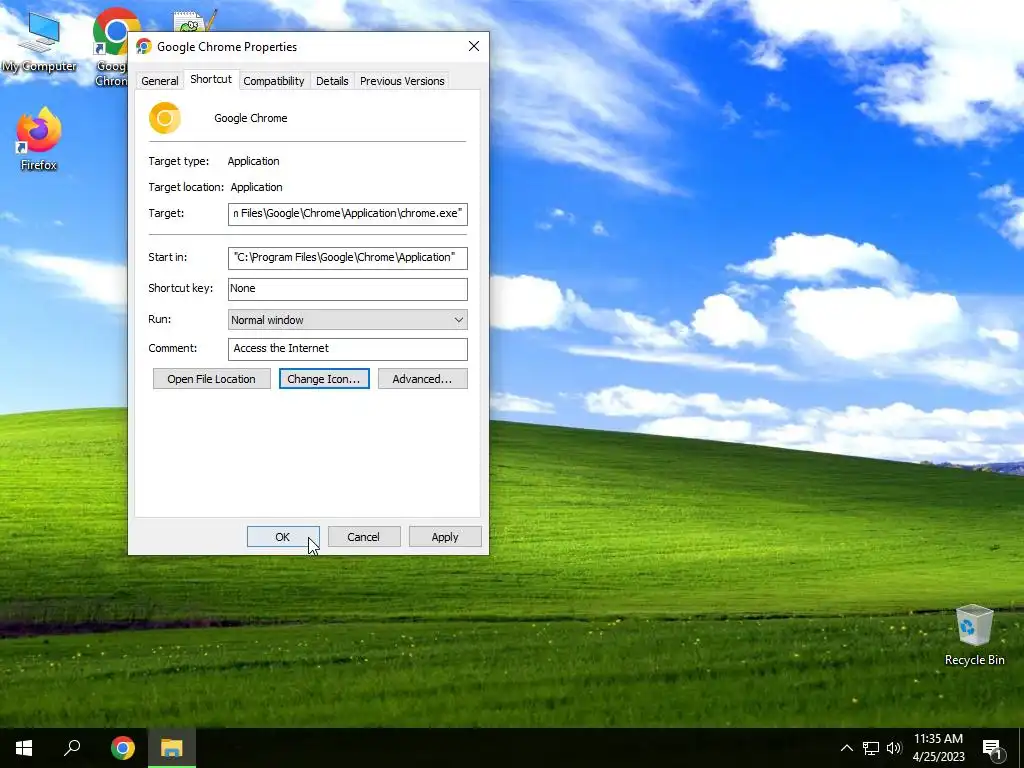
Task: Click in the Target field
Action: click(x=347, y=214)
